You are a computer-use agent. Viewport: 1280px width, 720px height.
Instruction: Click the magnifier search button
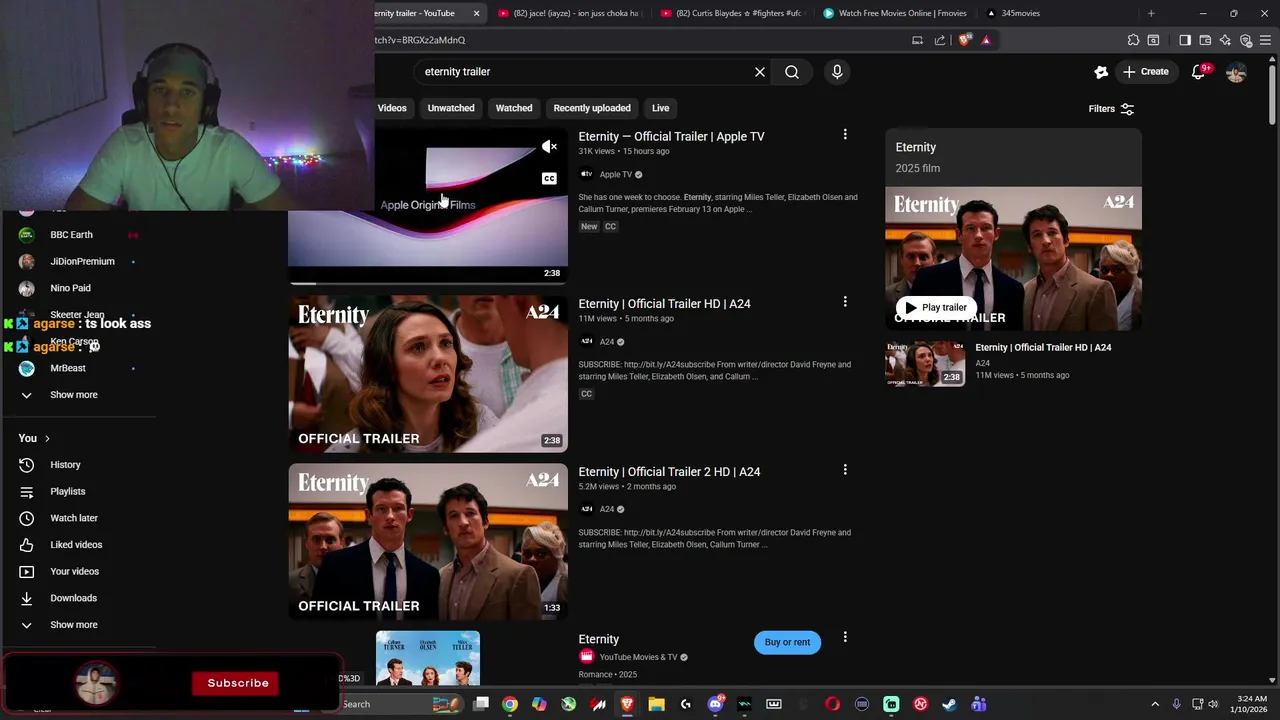tap(792, 72)
